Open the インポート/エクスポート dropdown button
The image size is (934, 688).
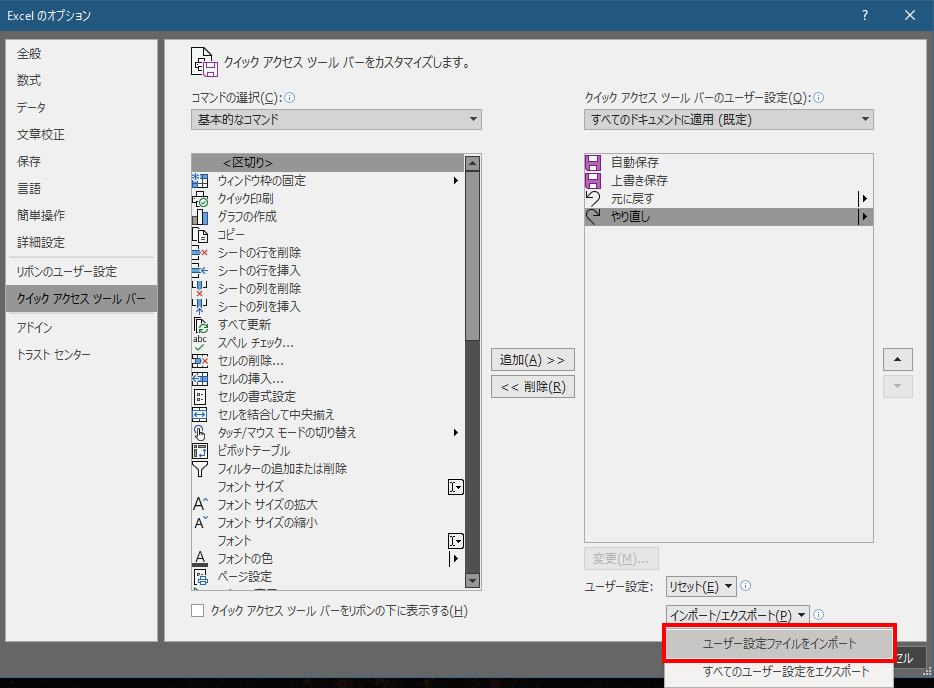[737, 615]
